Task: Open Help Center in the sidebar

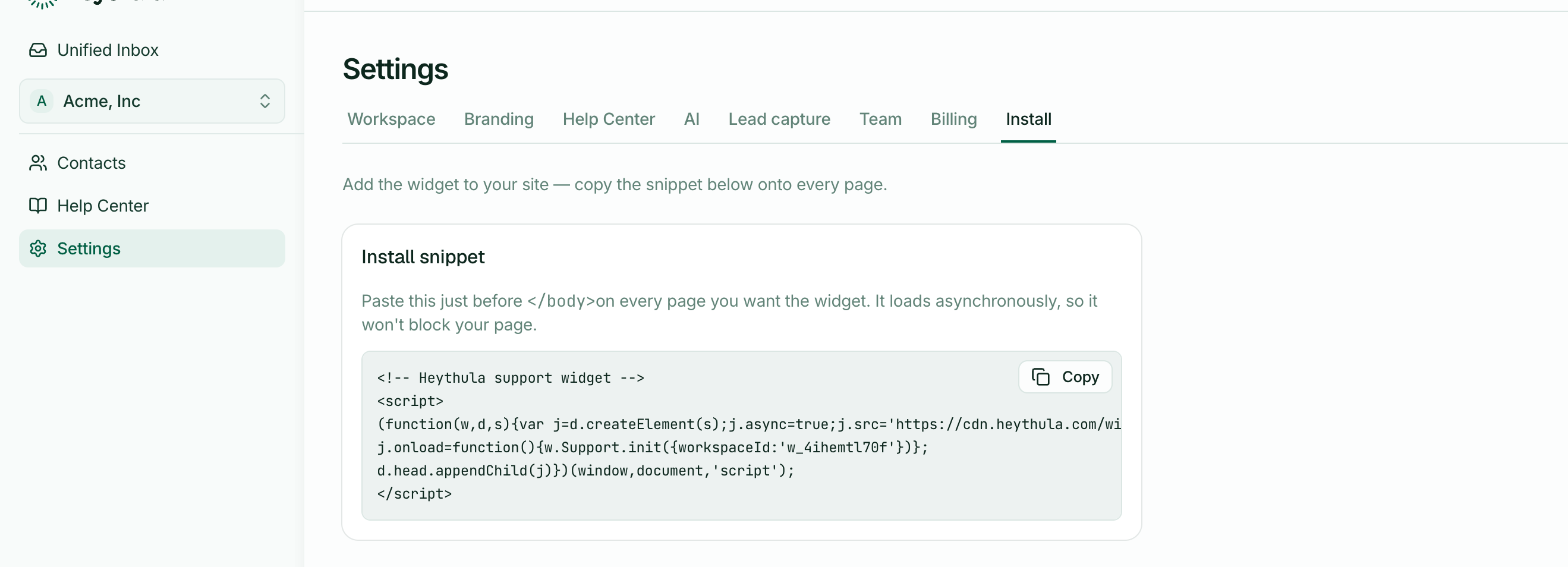Action: [152, 206]
